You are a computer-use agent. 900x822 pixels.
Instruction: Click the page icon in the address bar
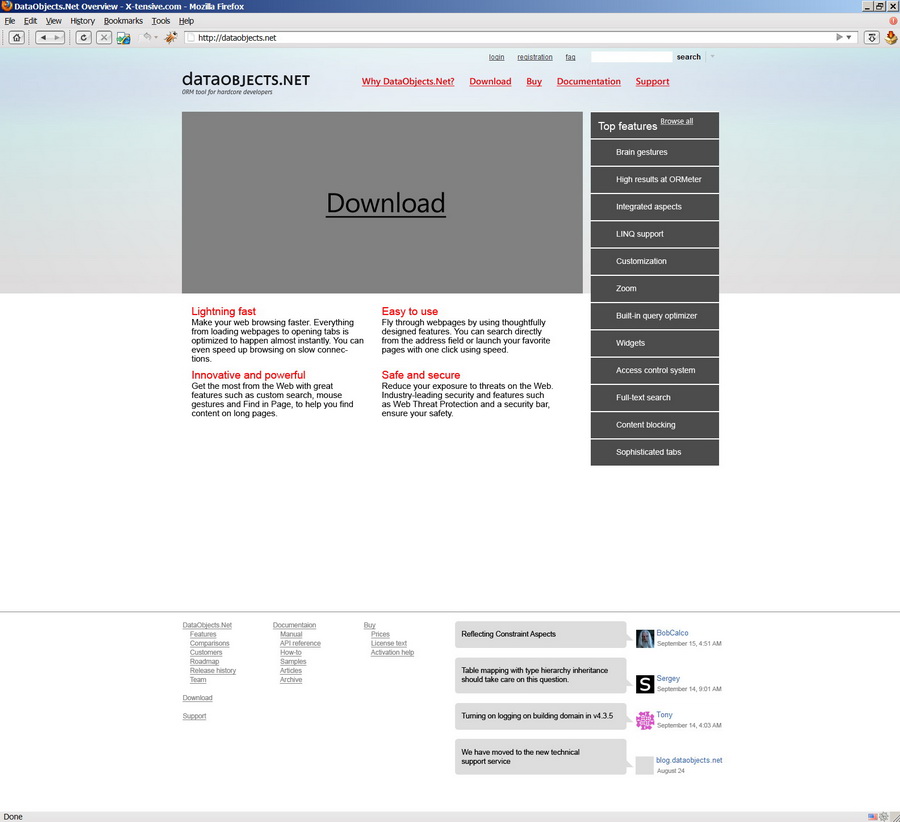(191, 38)
